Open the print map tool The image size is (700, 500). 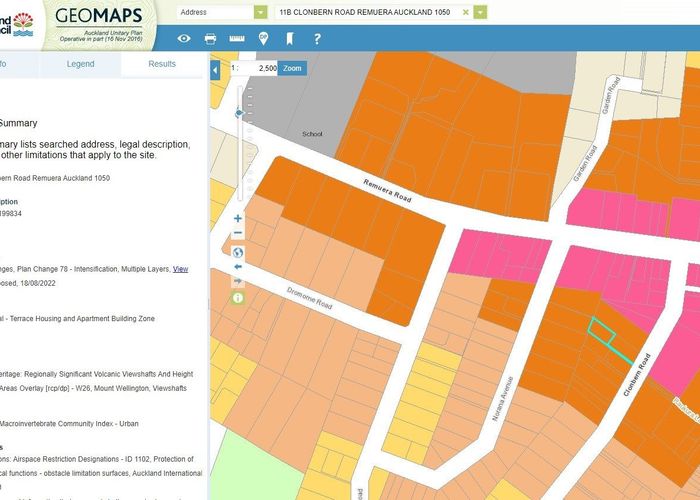(211, 39)
